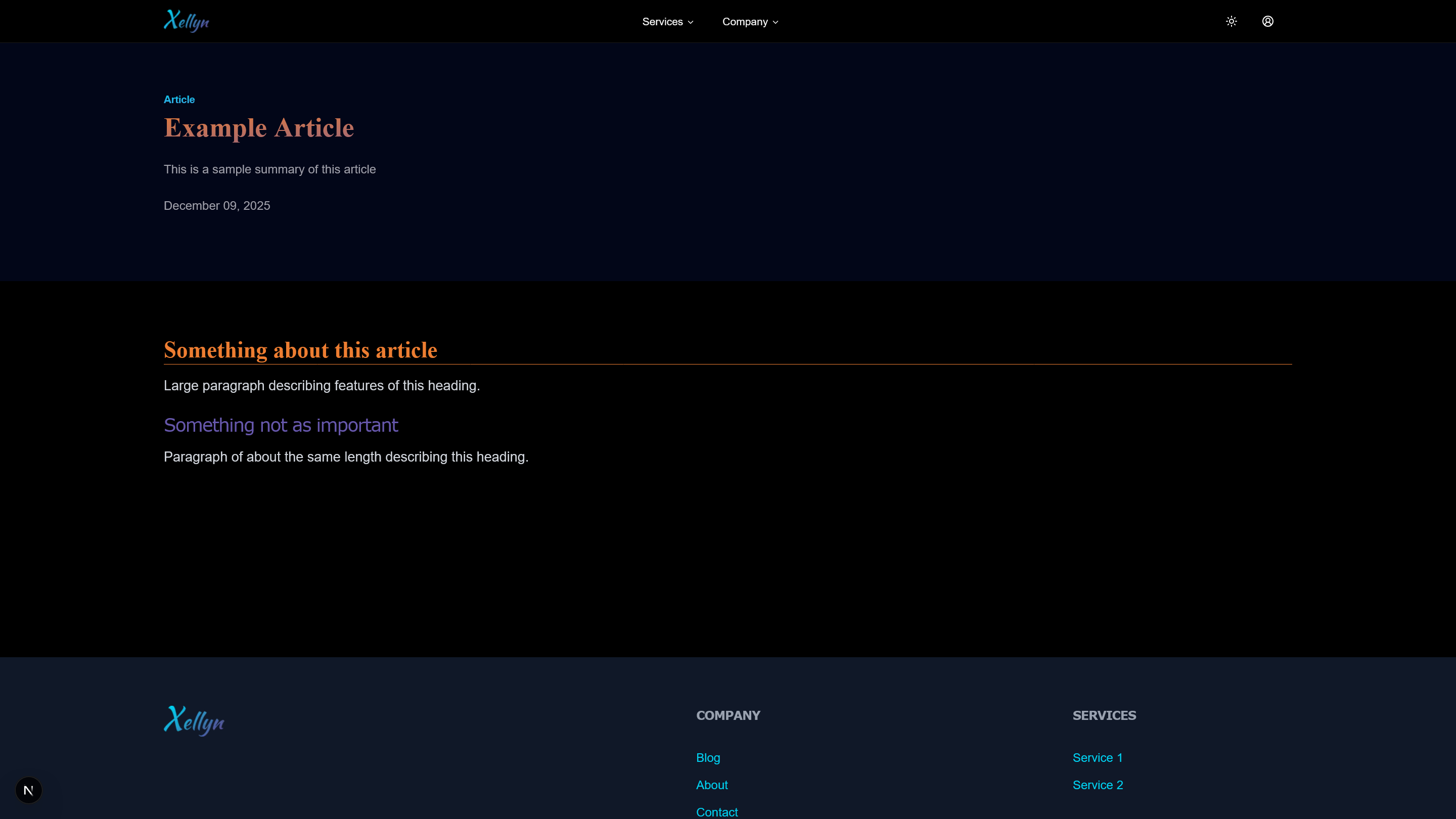Open the Service 1 footer link
1456x819 pixels.
(1097, 757)
